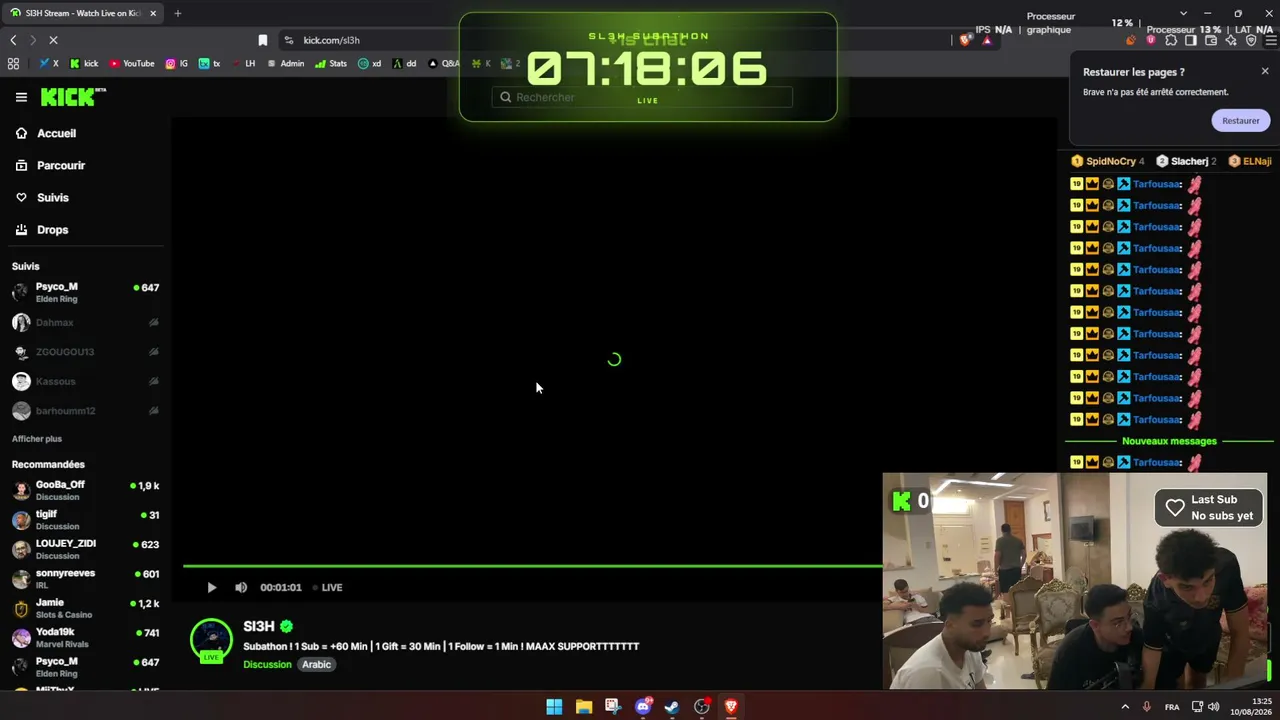Open recommended channel Yoda19k
The image size is (1280, 720).
coord(85,638)
